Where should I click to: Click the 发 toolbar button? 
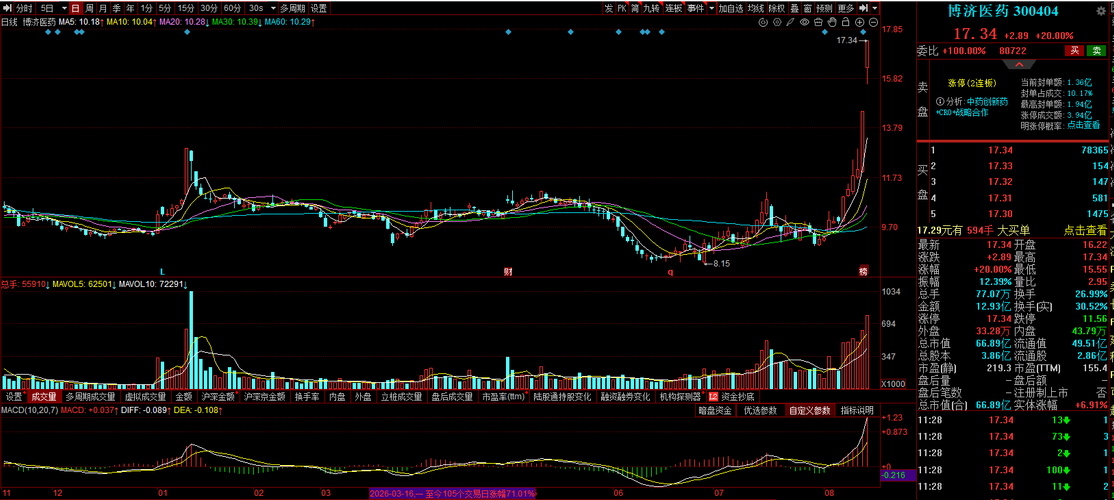pos(609,9)
